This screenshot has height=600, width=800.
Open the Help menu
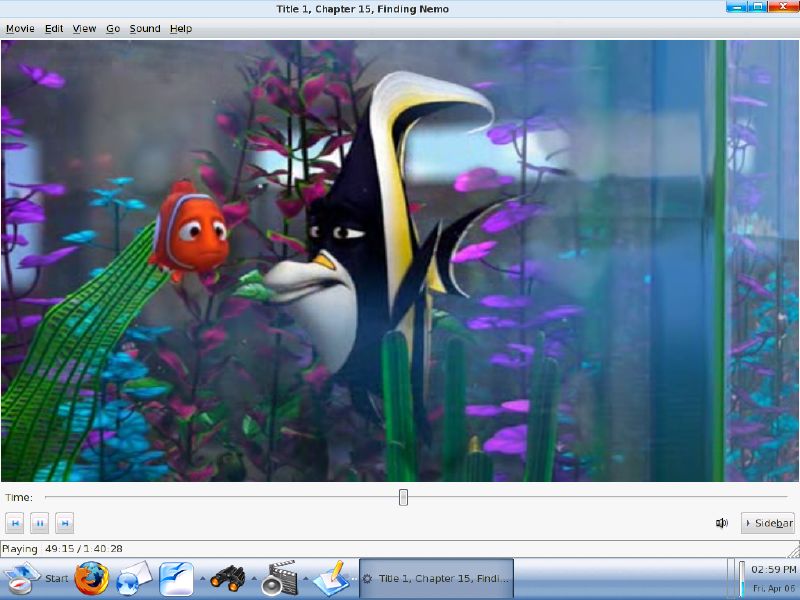pyautogui.click(x=181, y=29)
